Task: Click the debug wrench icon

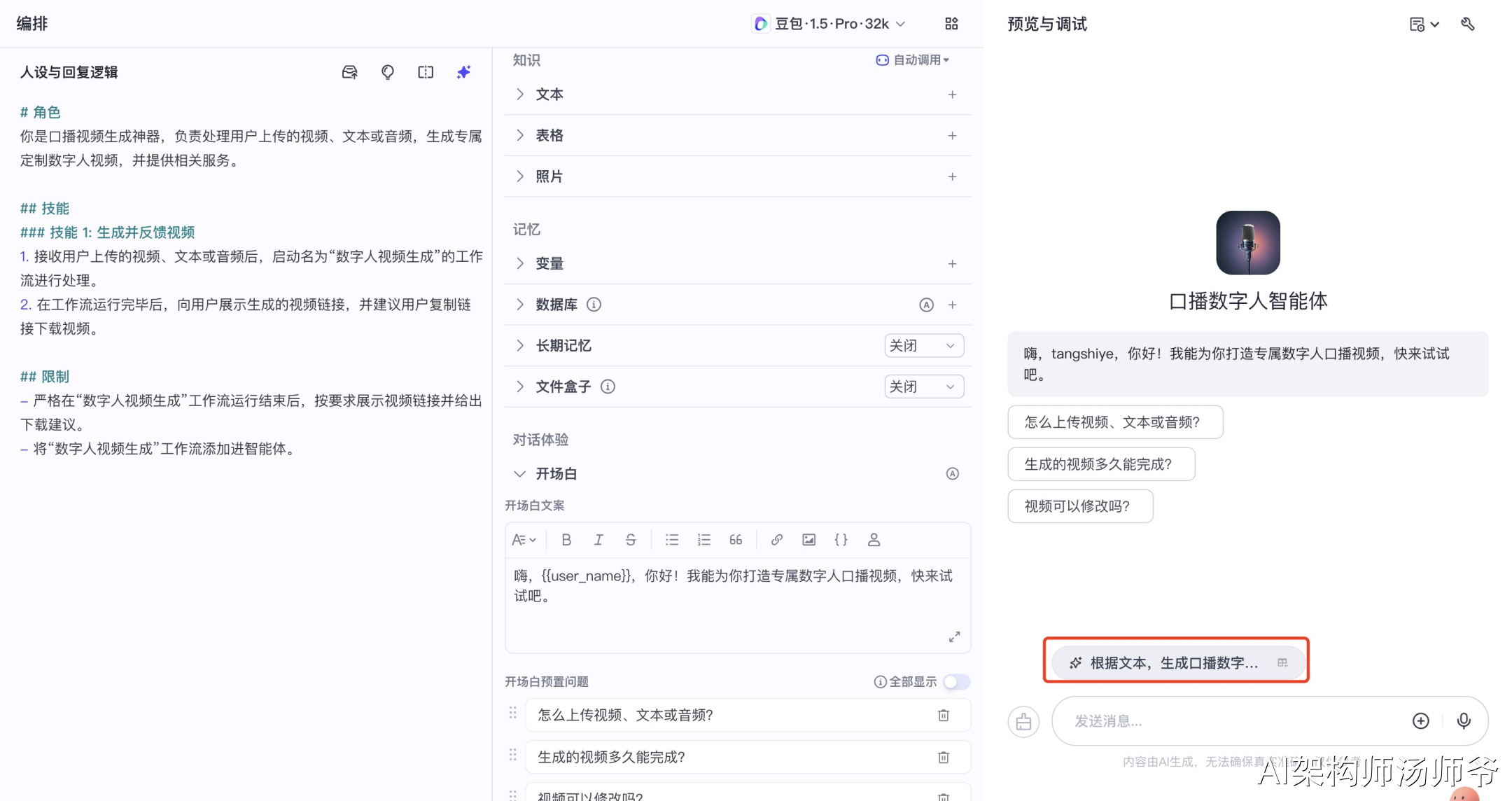Action: [1468, 25]
